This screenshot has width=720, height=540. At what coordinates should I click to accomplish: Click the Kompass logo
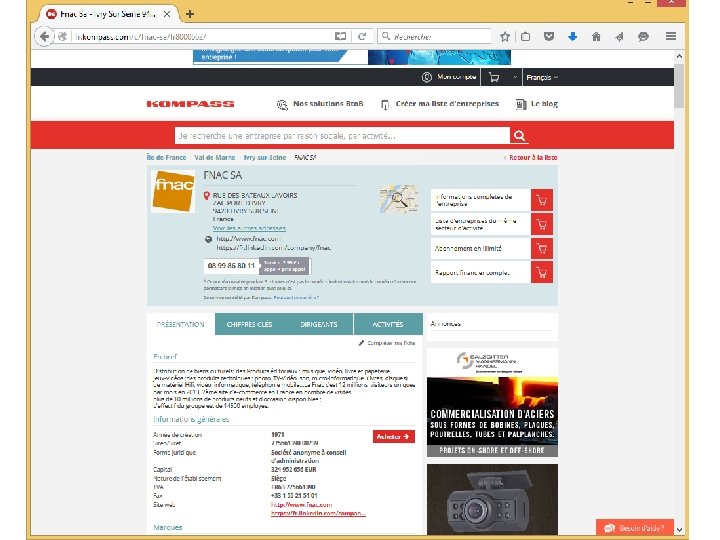click(x=190, y=104)
